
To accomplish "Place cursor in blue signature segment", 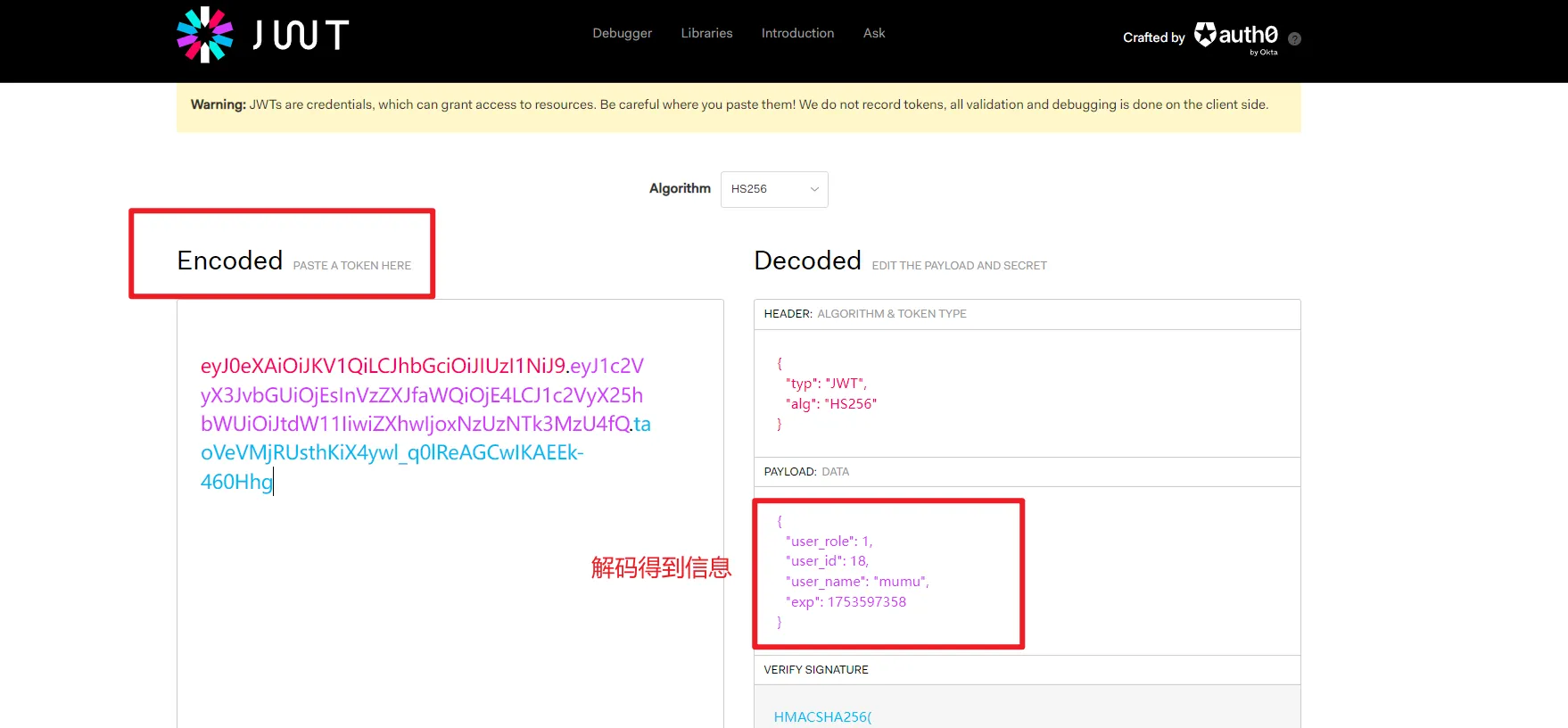I will pos(392,453).
